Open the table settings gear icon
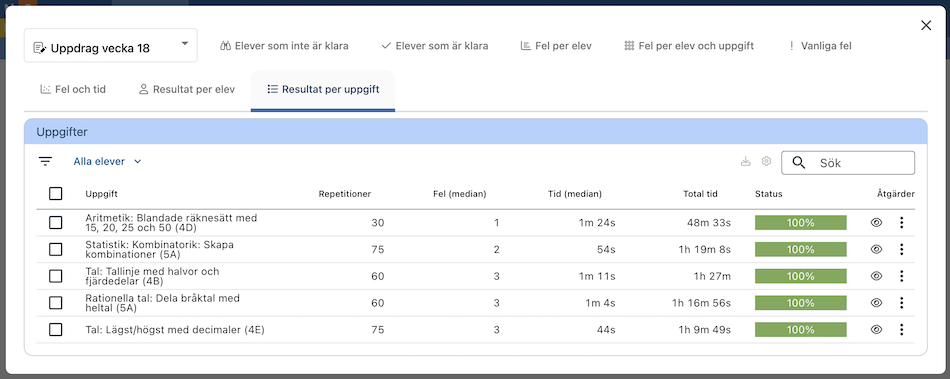The height and width of the screenshot is (379, 950). point(766,161)
